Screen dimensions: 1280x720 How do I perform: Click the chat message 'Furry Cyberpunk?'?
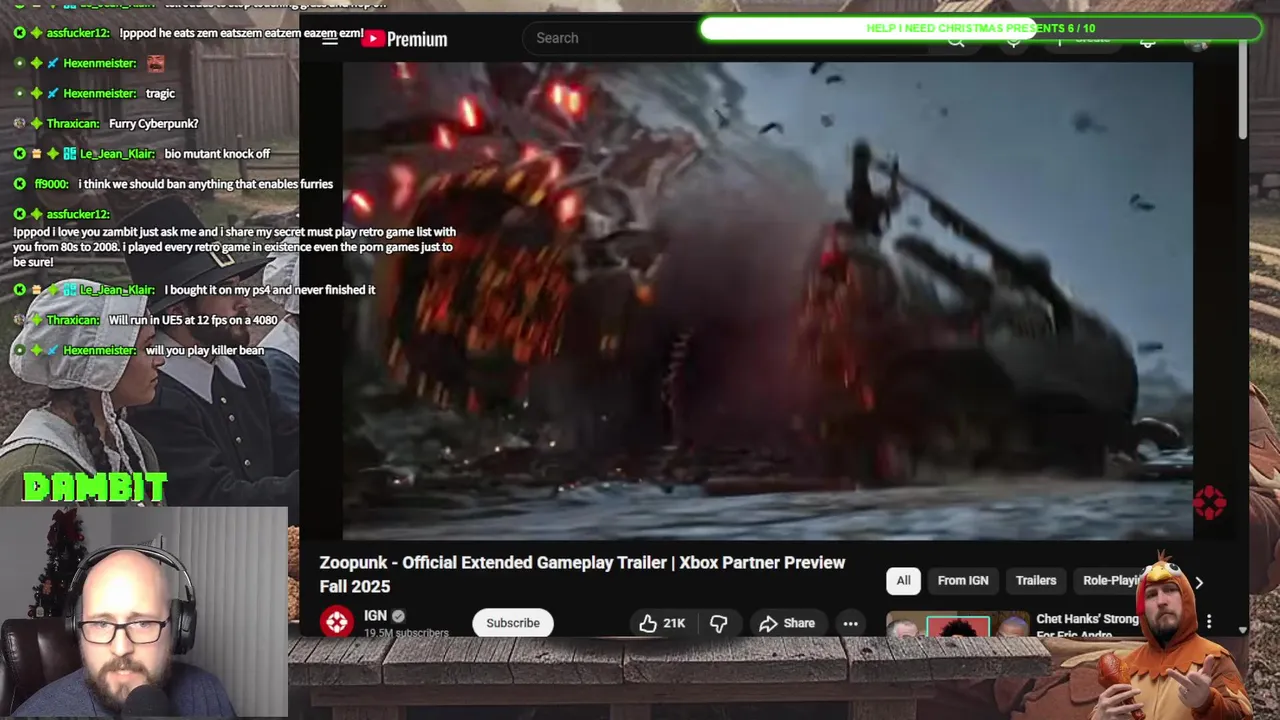pyautogui.click(x=153, y=123)
